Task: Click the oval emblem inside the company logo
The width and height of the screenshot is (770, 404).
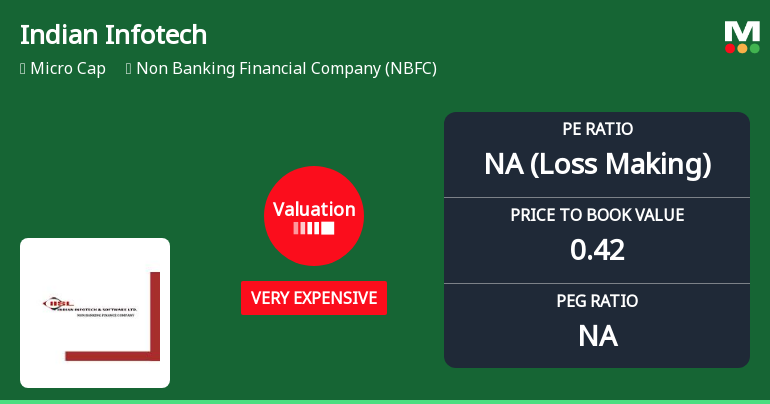Action: point(57,303)
